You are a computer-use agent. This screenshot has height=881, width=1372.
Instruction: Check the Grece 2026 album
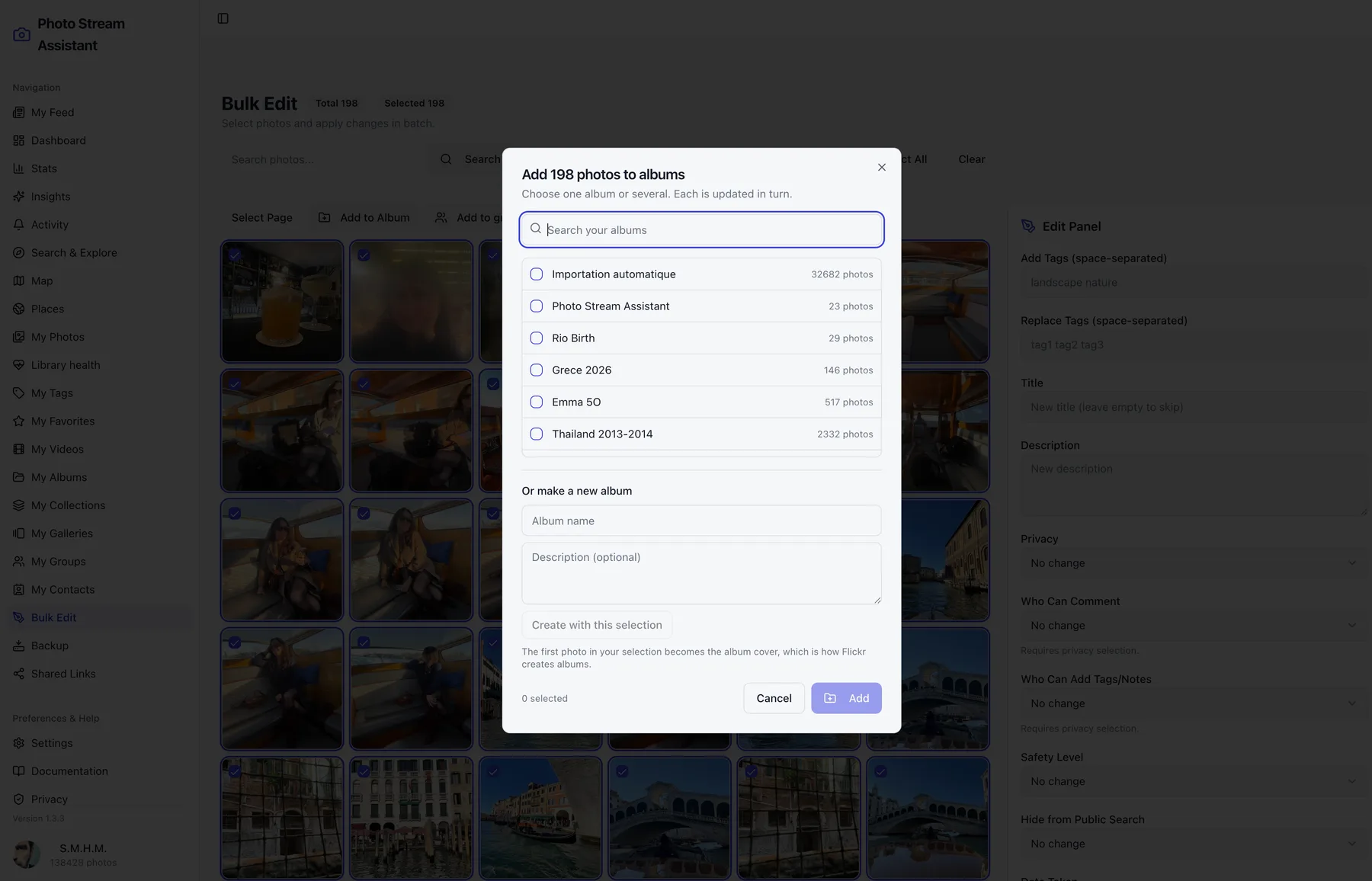pyautogui.click(x=537, y=370)
